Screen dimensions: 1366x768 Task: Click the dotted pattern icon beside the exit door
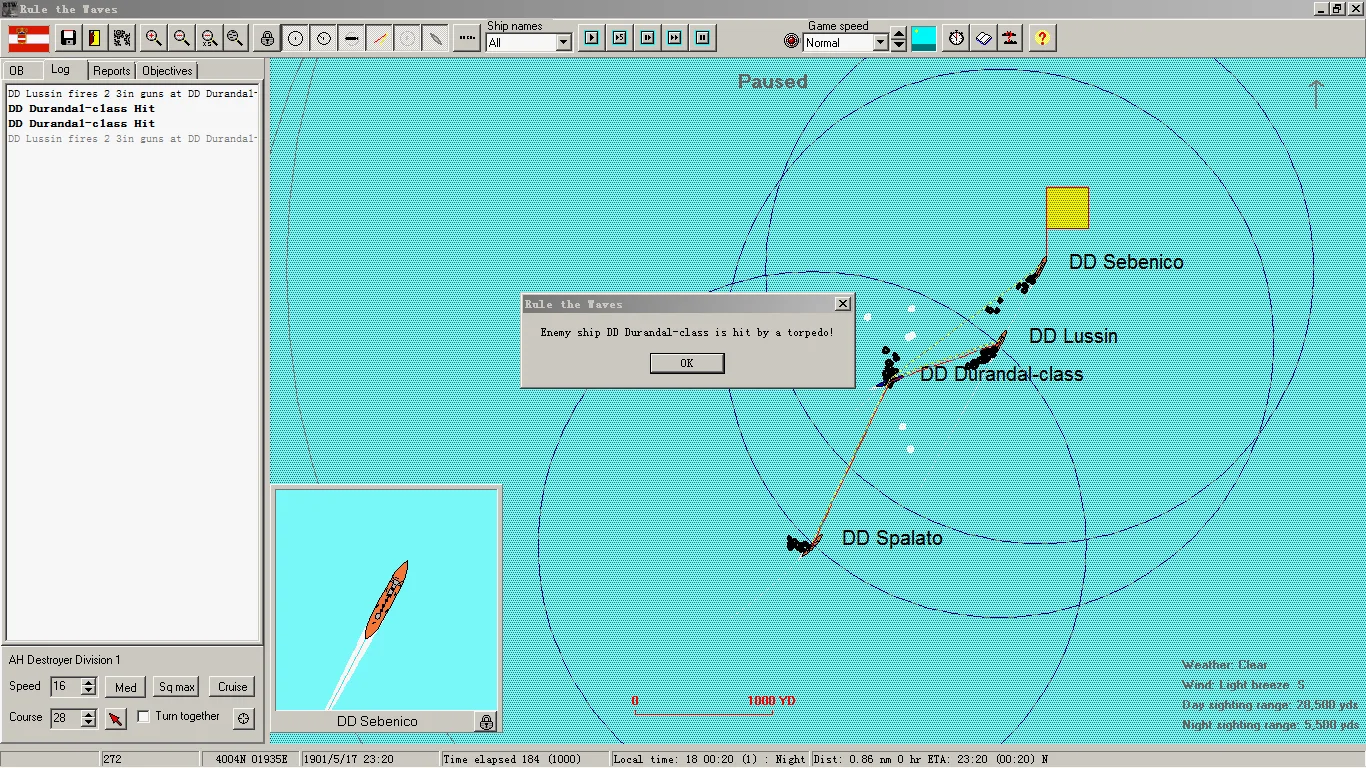tap(123, 38)
